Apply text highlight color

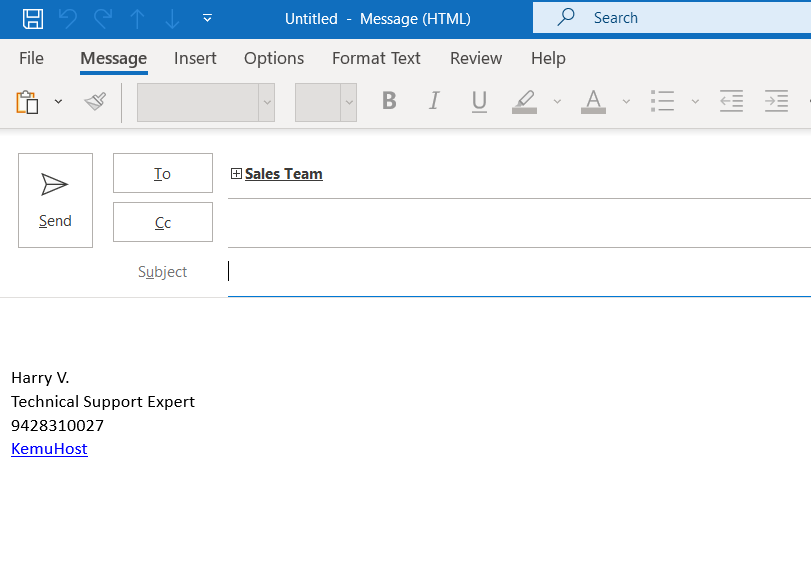pyautogui.click(x=524, y=101)
